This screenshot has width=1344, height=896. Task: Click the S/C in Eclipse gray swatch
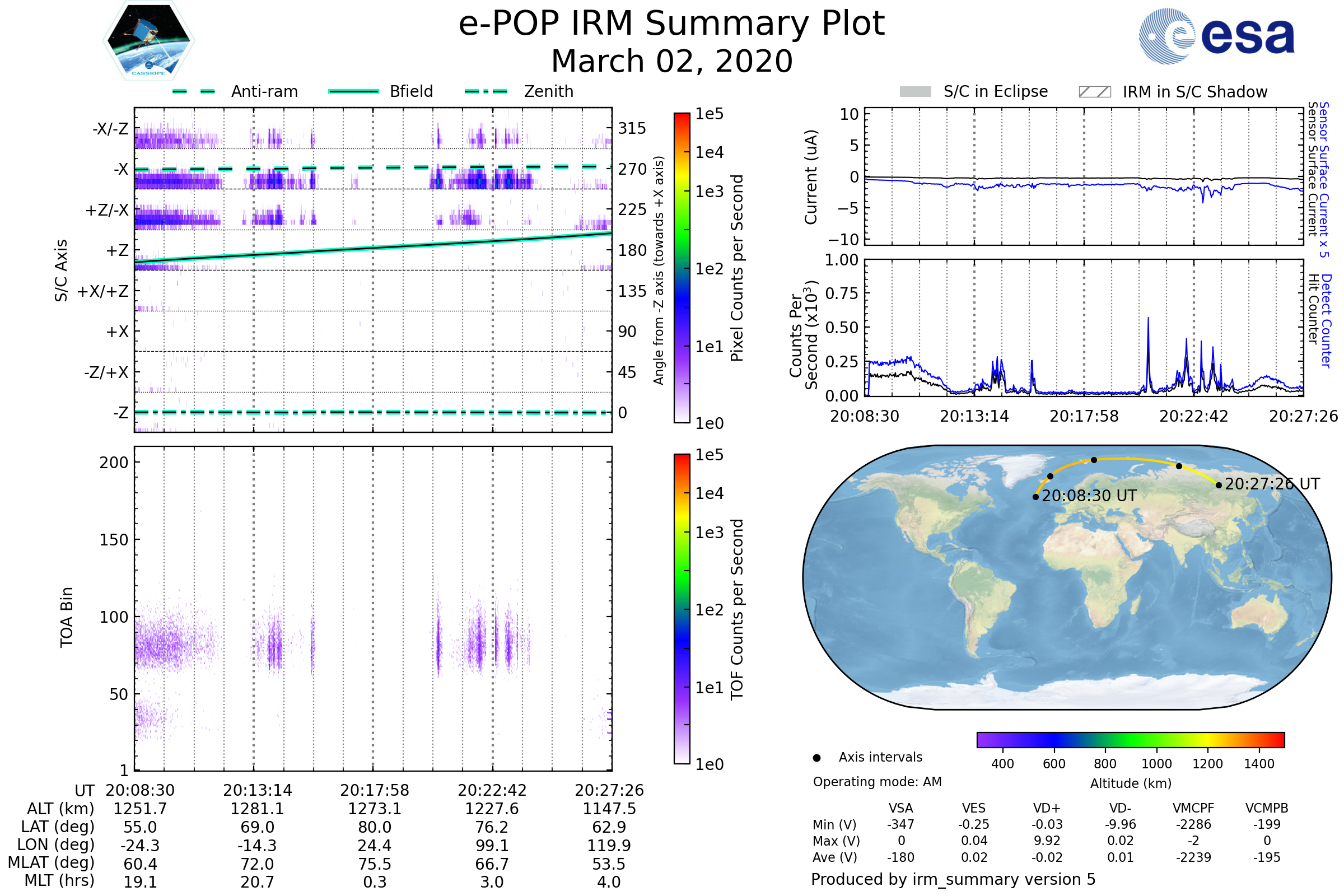point(916,92)
